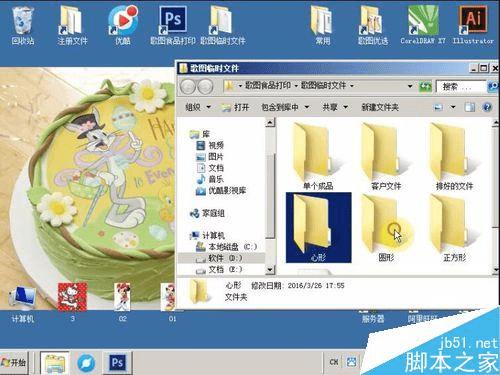
Task: Open the 共享 dropdown menu
Action: click(335, 107)
